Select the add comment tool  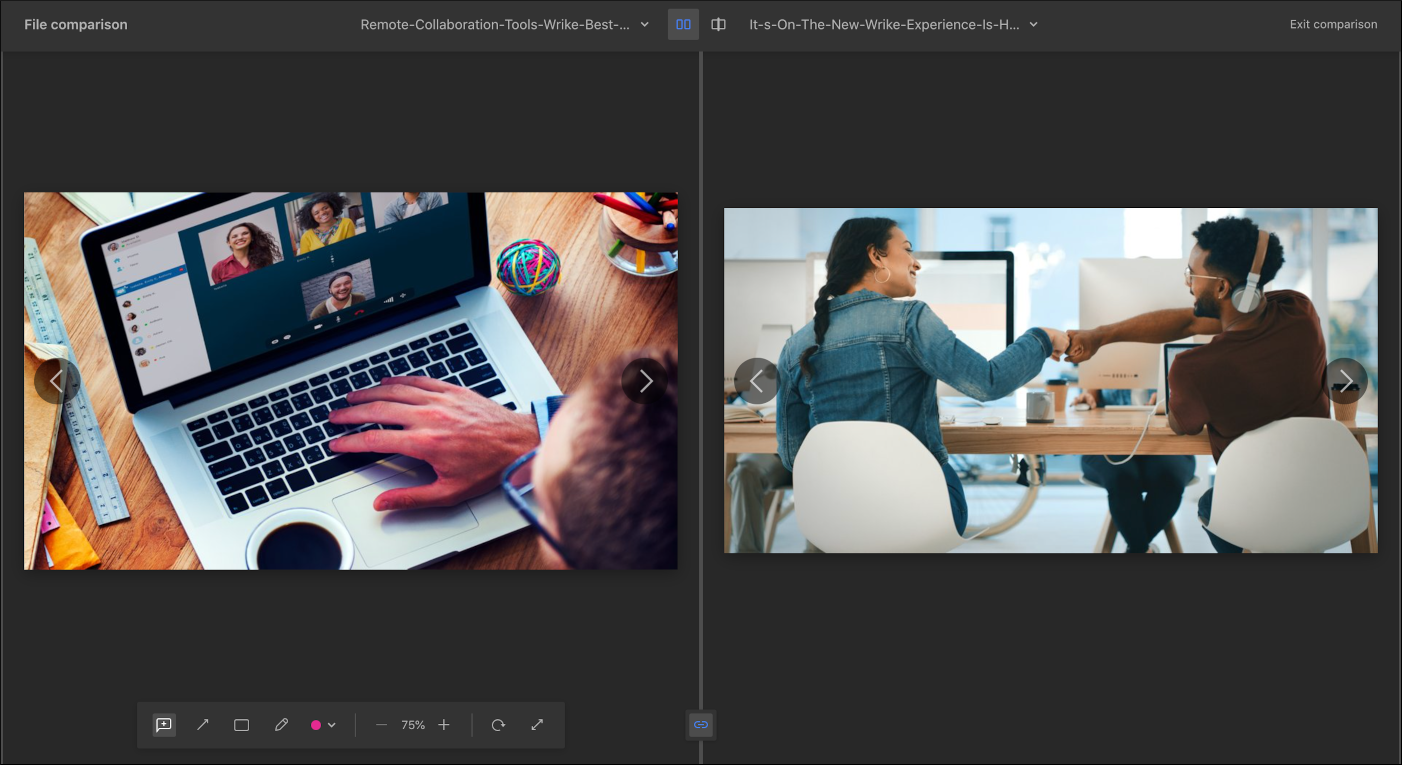pos(164,725)
